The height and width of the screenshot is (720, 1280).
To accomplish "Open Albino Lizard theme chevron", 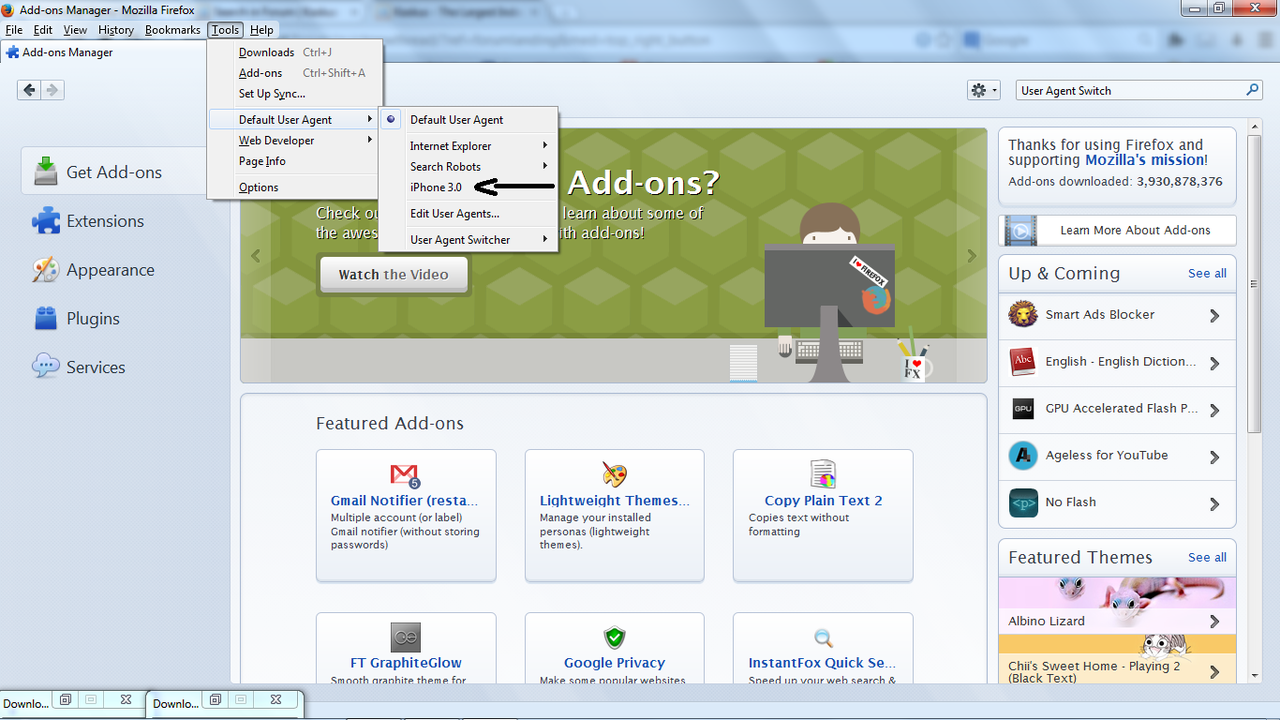I will (1215, 621).
